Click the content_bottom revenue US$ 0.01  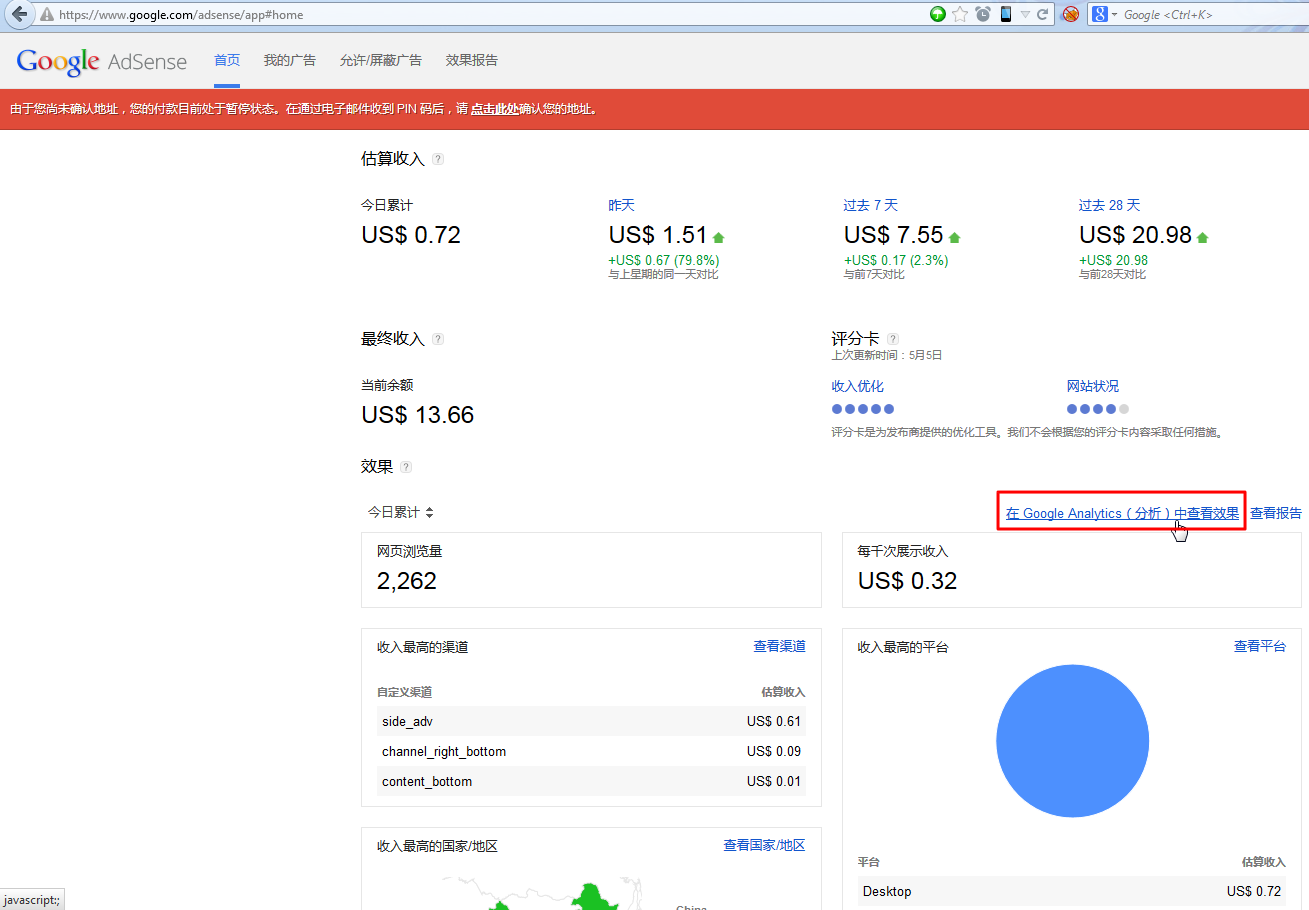(x=774, y=781)
